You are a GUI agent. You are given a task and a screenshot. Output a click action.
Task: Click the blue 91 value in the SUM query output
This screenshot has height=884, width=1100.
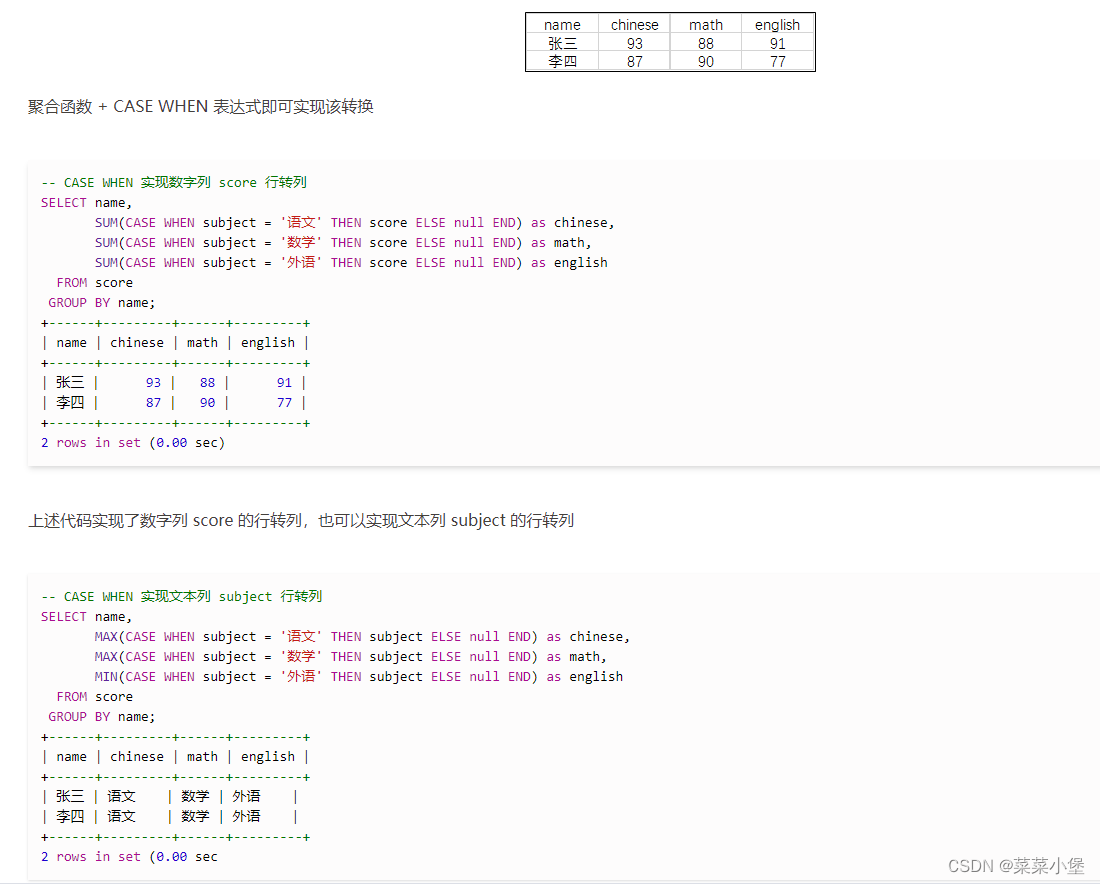pos(283,383)
